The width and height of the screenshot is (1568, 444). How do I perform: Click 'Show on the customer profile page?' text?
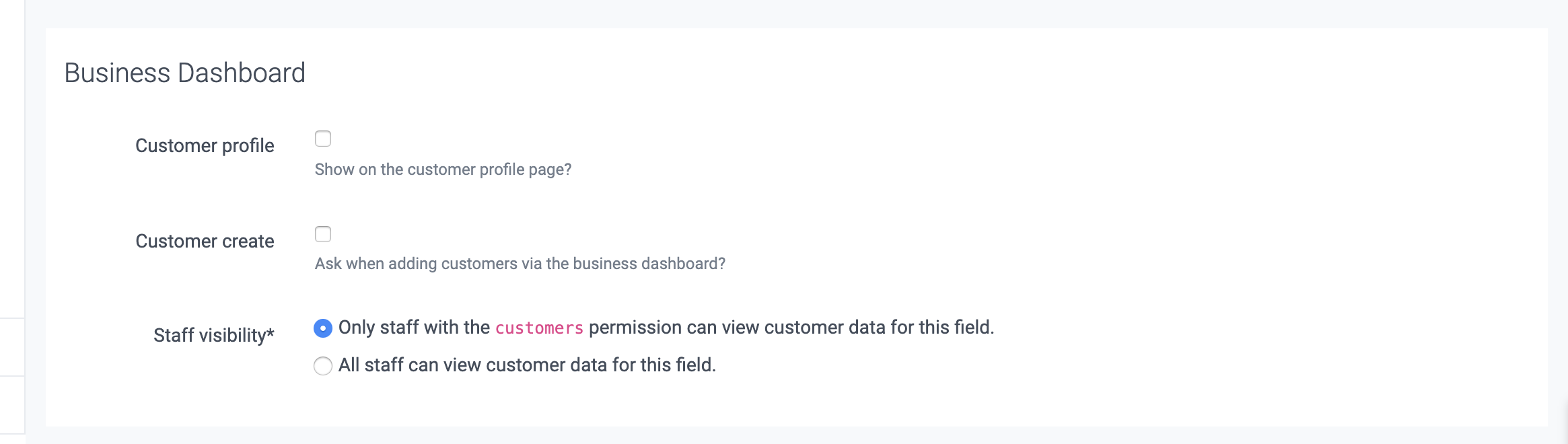point(443,170)
